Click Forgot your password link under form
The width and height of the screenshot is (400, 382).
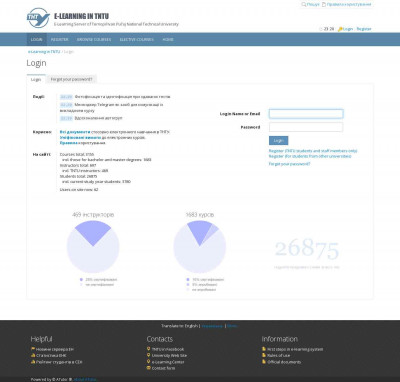pyautogui.click(x=289, y=164)
